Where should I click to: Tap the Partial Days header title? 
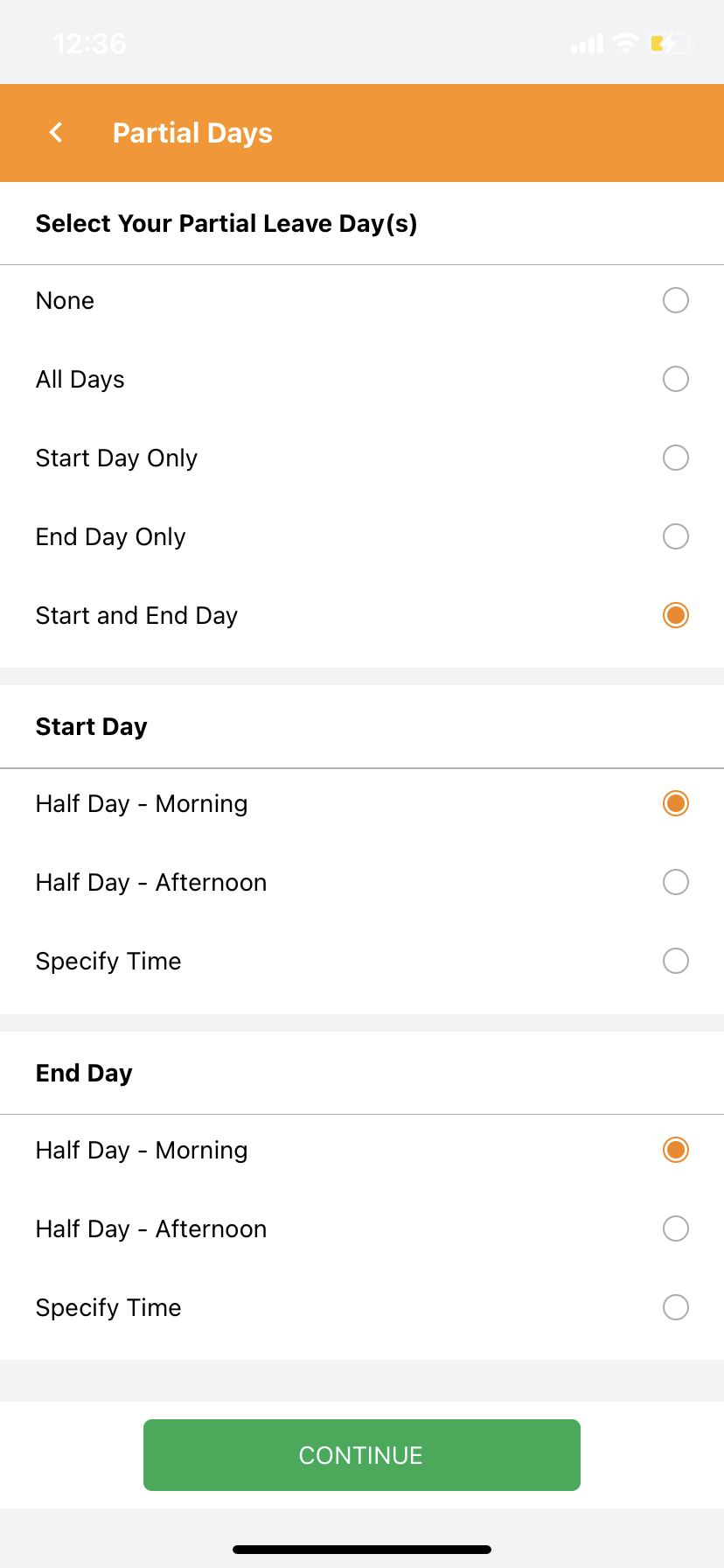[192, 133]
